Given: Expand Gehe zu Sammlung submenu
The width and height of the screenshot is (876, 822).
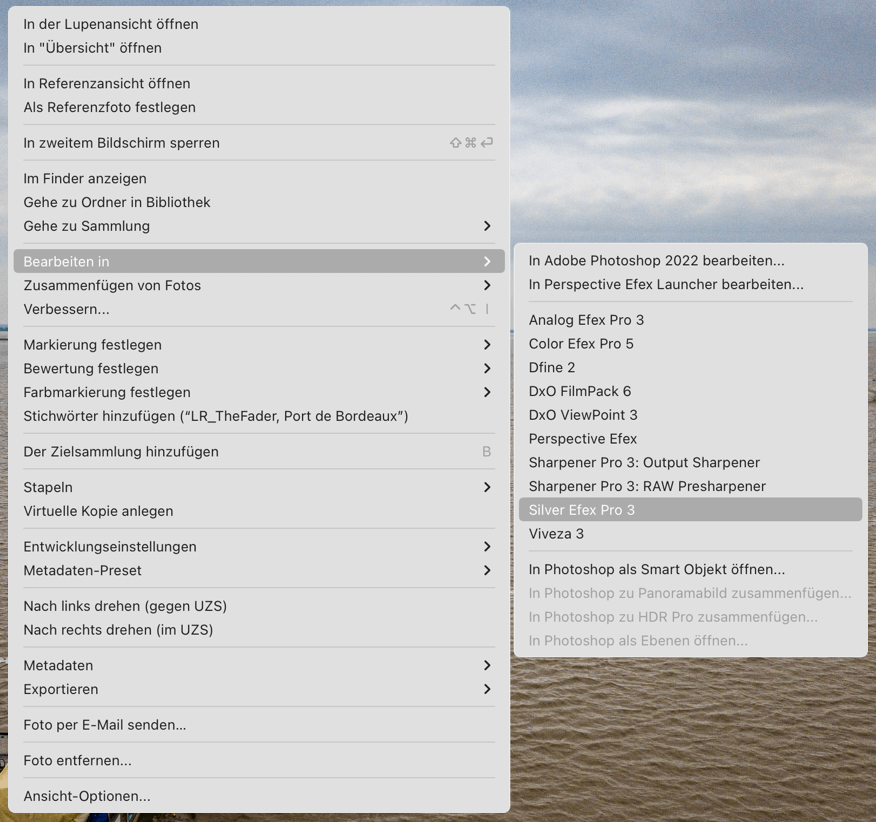Looking at the screenshot, I should click(259, 226).
